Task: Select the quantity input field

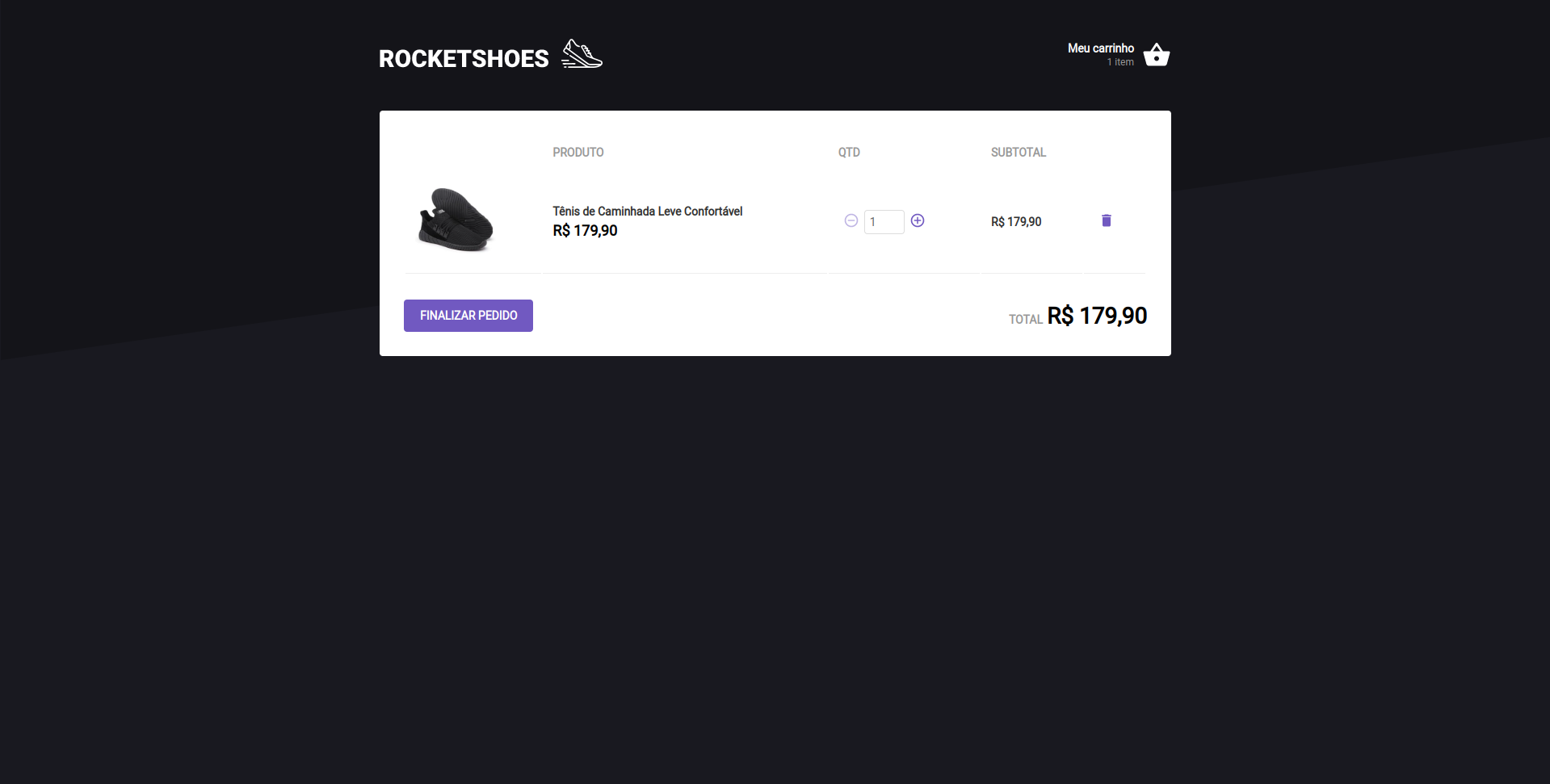Action: (884, 221)
